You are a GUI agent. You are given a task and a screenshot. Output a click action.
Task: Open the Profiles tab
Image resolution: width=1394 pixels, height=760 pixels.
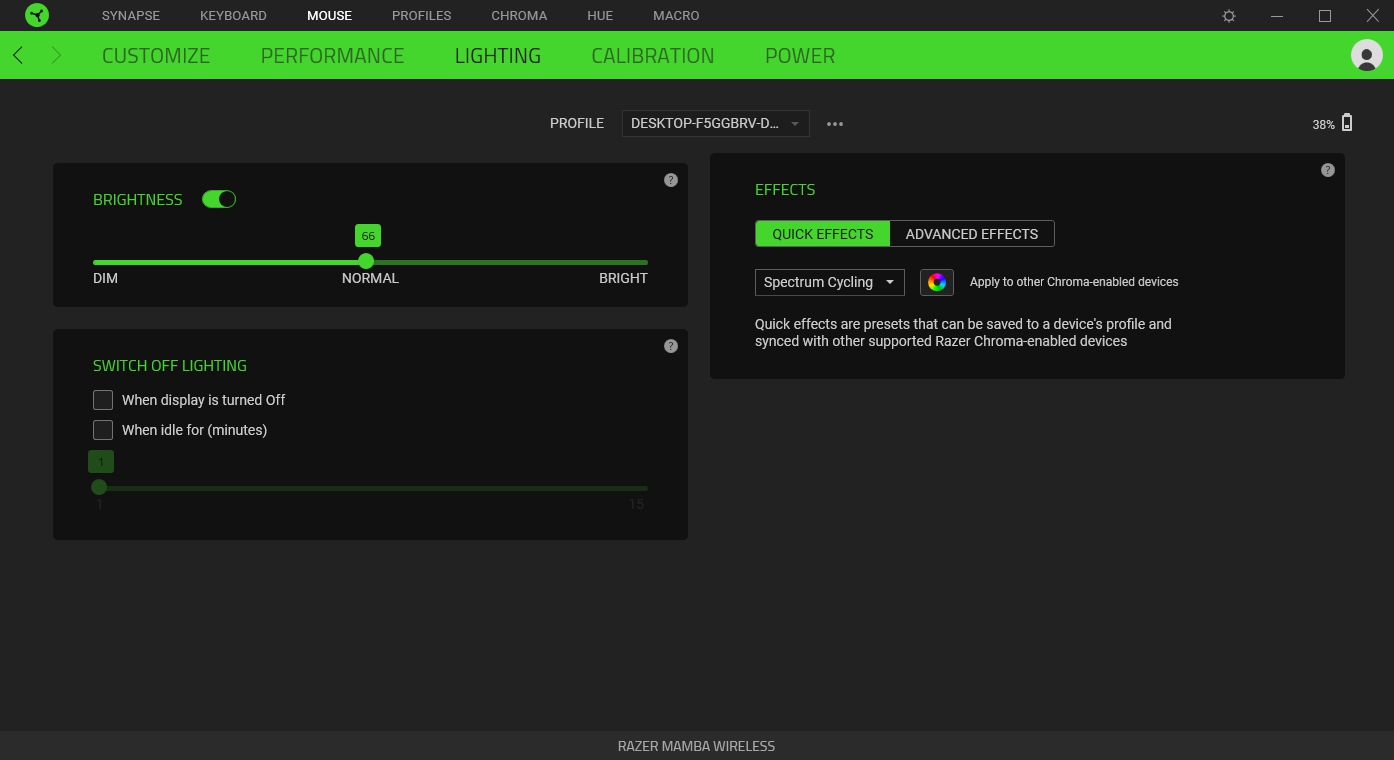[x=421, y=16]
